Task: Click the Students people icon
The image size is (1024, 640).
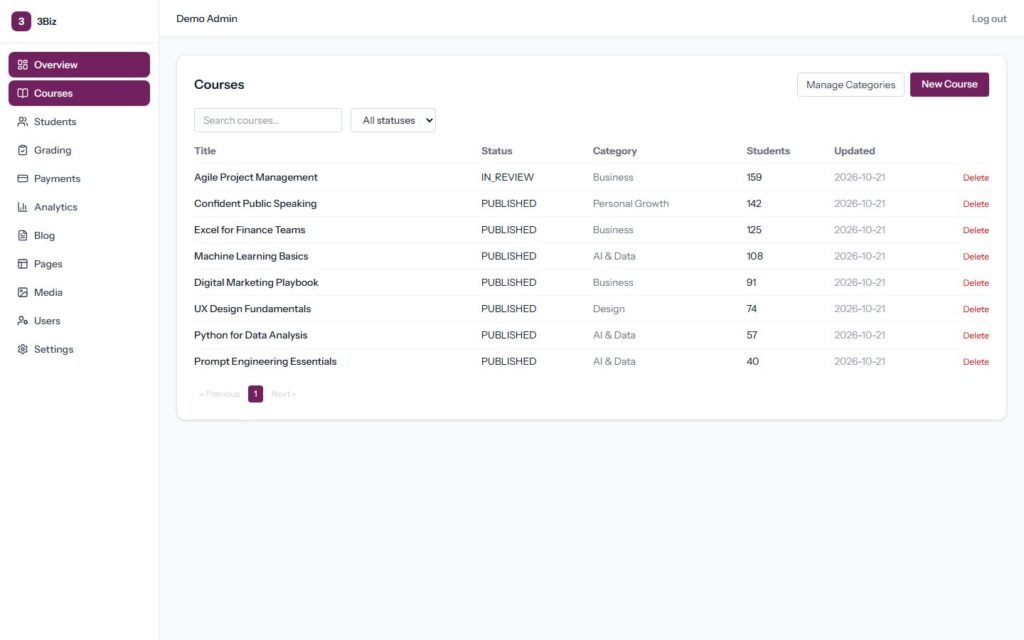Action: (x=23, y=121)
